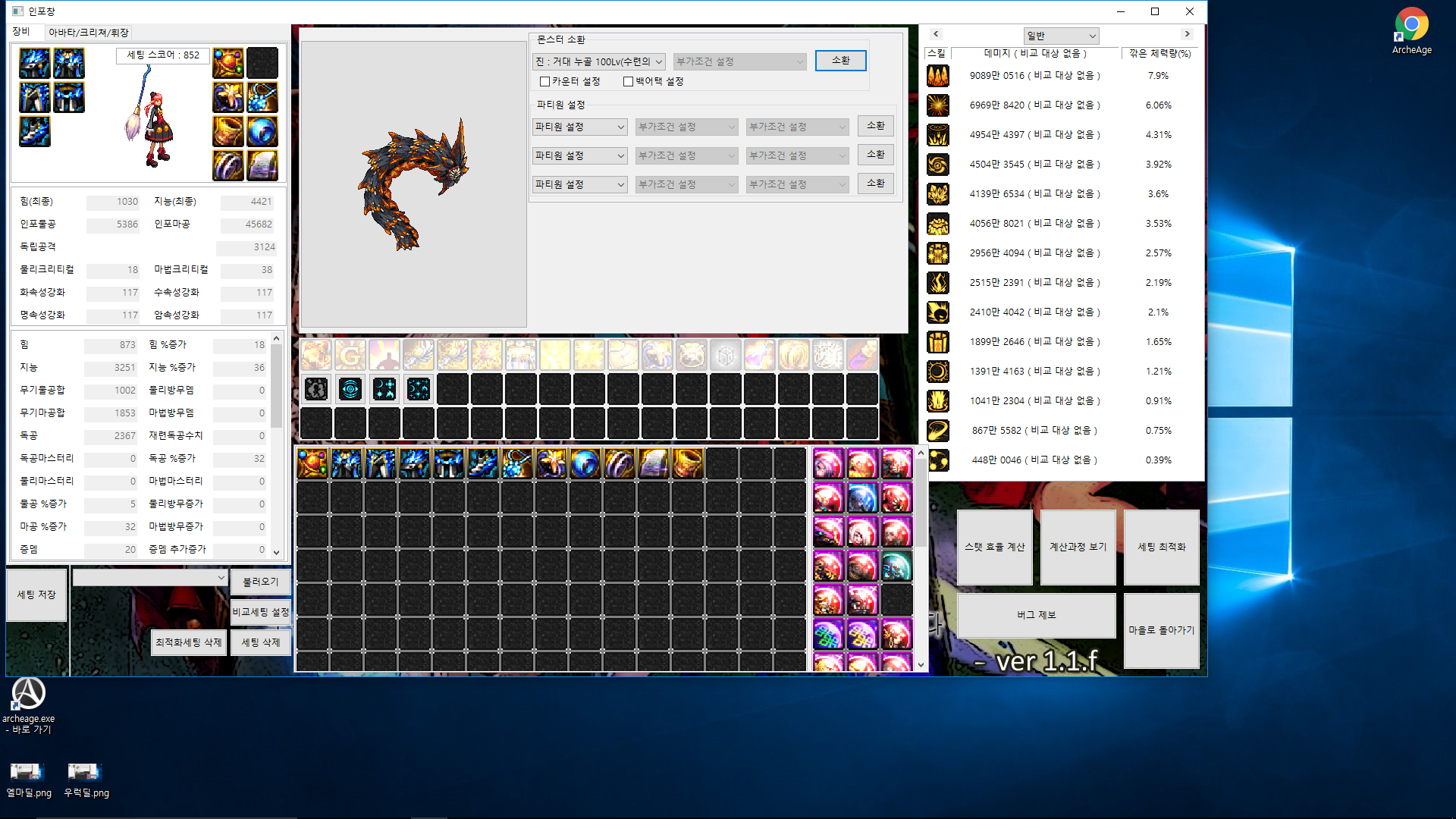Screen dimensions: 1456x819
Task: Open third party row's last 부가조건 설정 dropdown
Action: [797, 184]
